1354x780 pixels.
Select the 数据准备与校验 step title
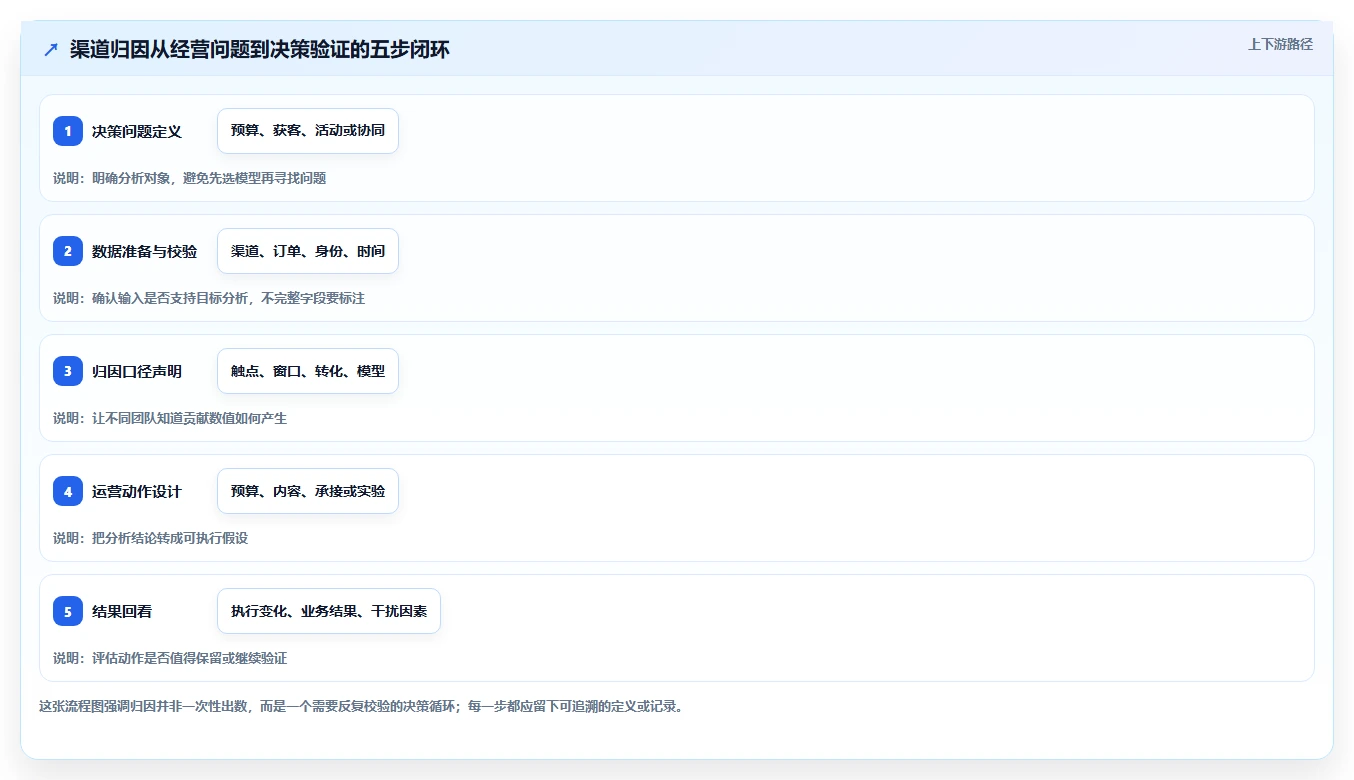[x=145, y=251]
